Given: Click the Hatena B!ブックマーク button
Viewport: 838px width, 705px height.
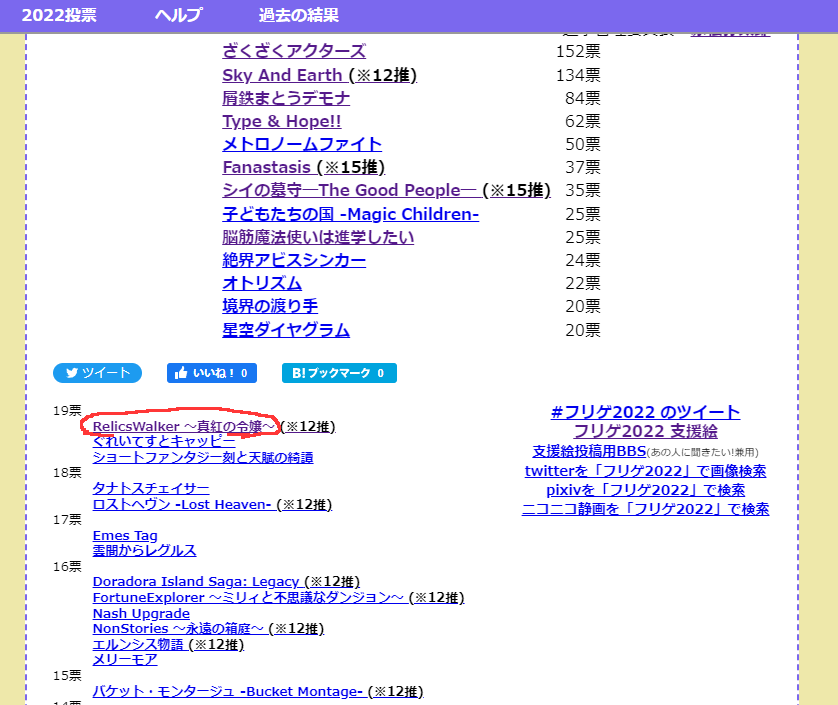Looking at the screenshot, I should (x=339, y=373).
